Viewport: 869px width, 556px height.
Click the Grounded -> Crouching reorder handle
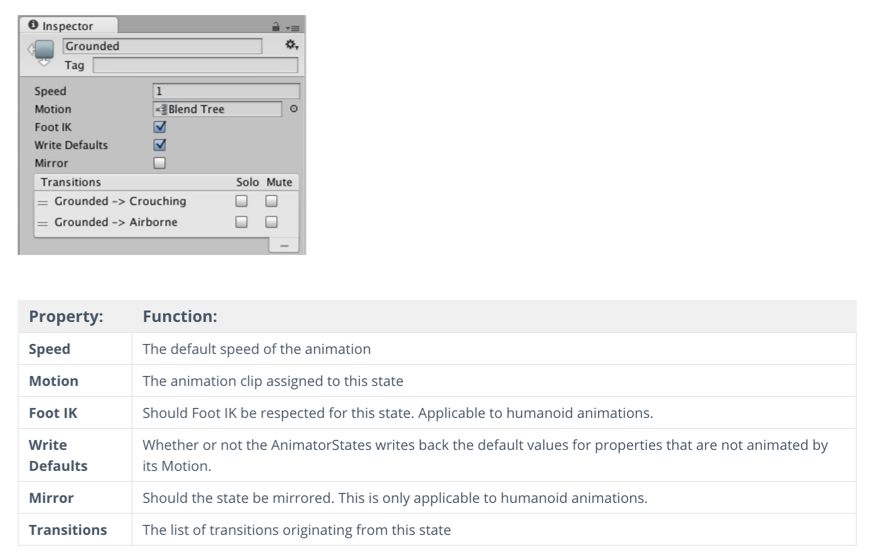pyautogui.click(x=43, y=202)
